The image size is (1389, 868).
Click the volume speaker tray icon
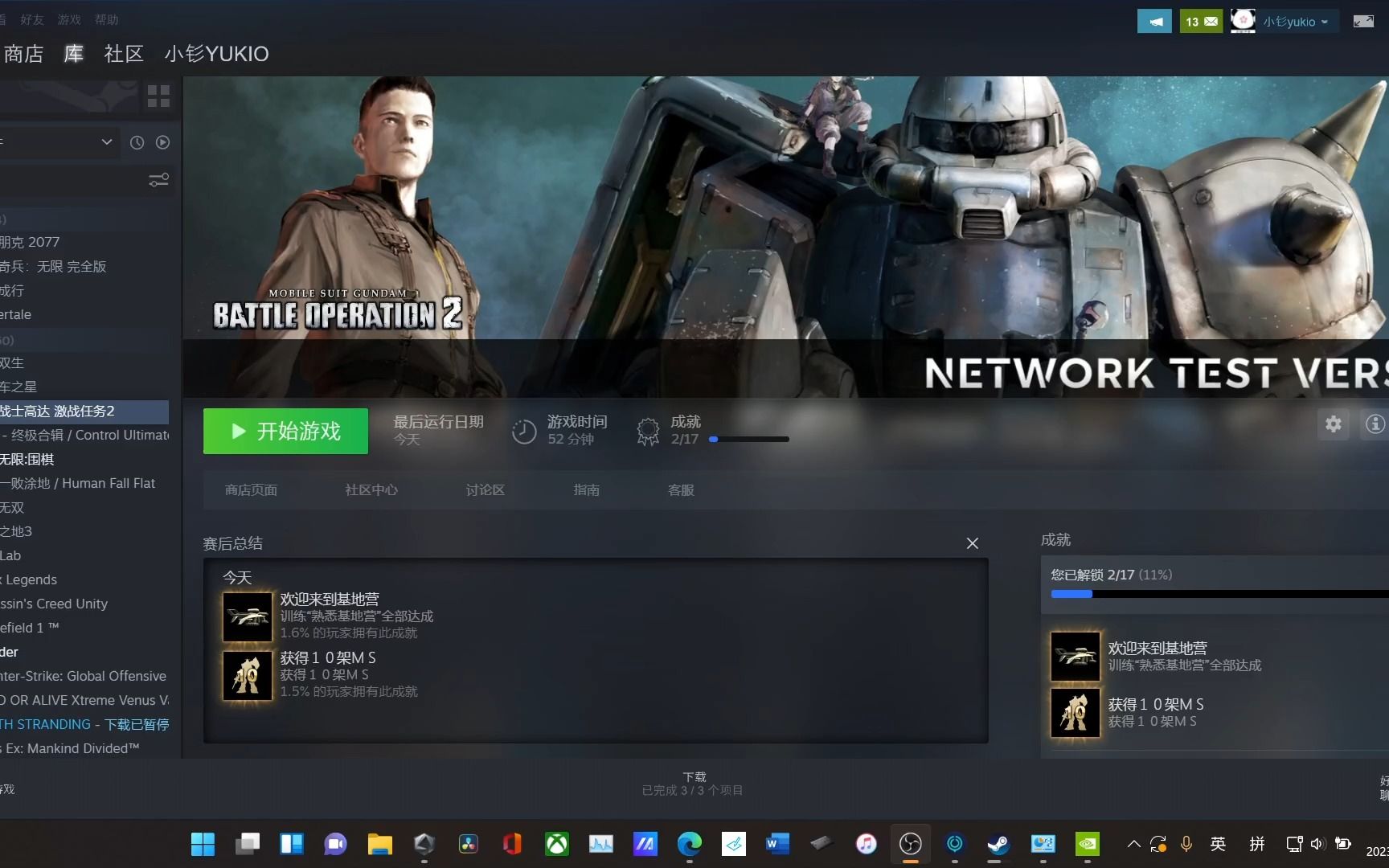1317,844
